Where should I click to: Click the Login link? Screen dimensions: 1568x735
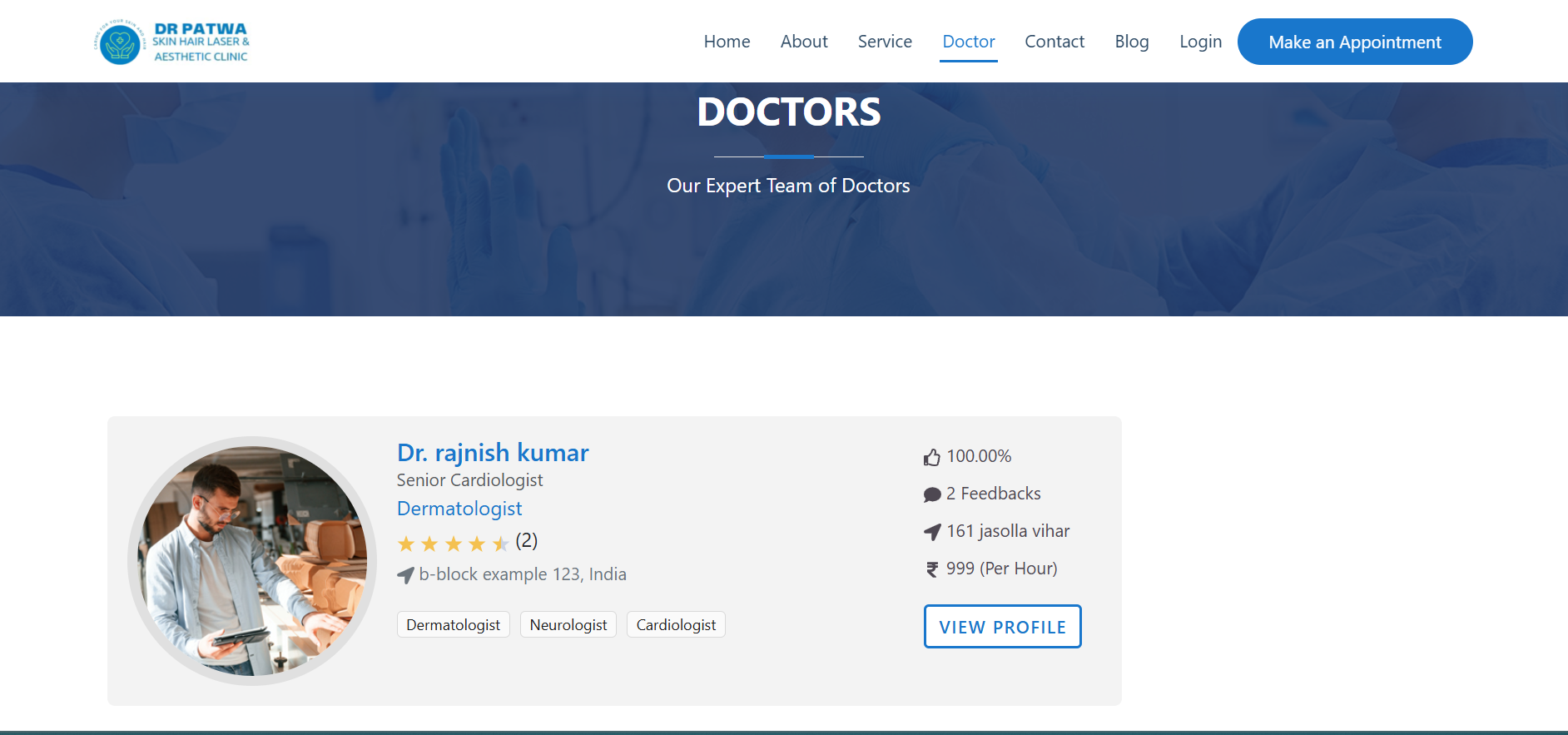pos(1200,42)
